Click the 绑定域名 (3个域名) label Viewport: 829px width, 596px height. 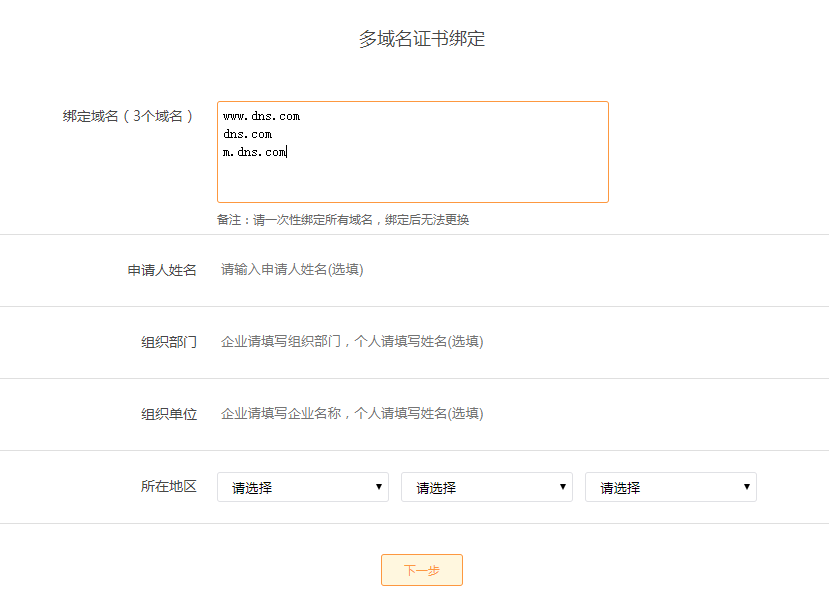click(129, 116)
